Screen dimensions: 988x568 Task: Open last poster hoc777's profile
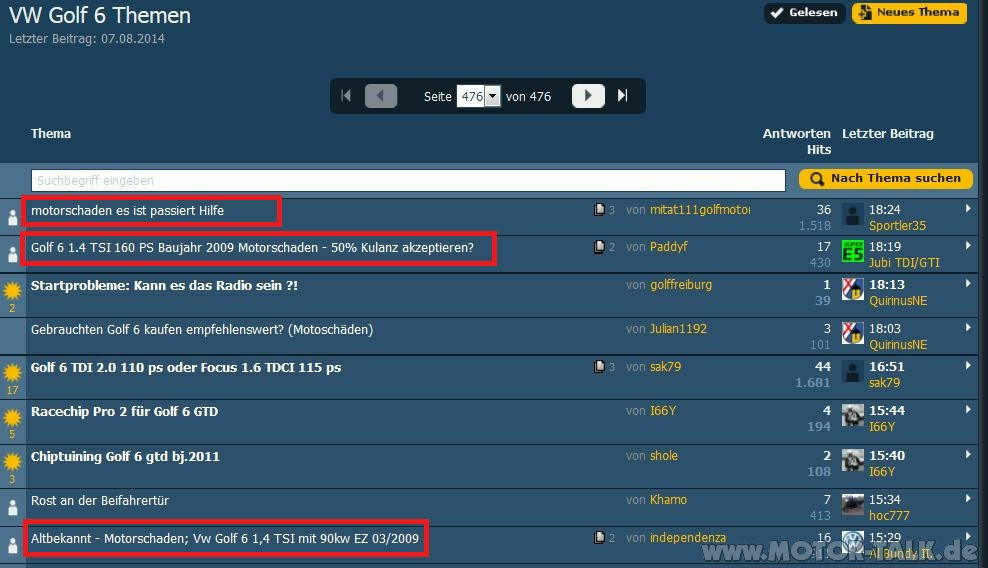click(x=889, y=515)
